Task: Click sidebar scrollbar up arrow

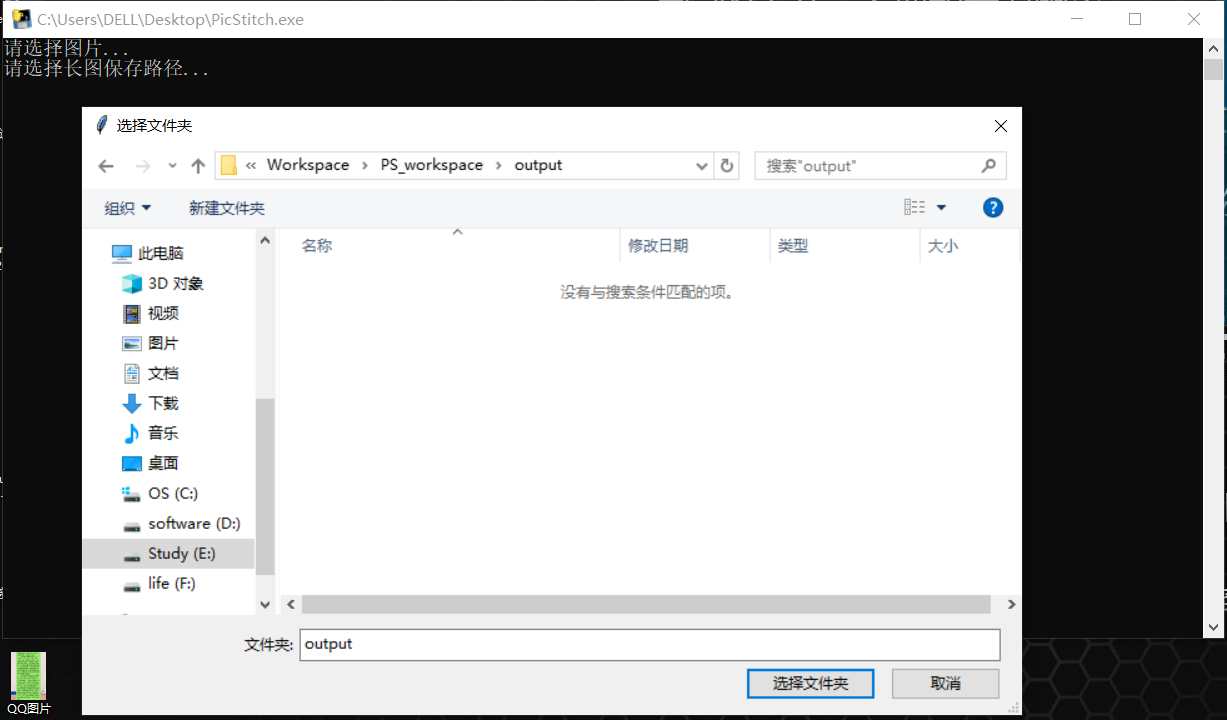Action: [265, 240]
